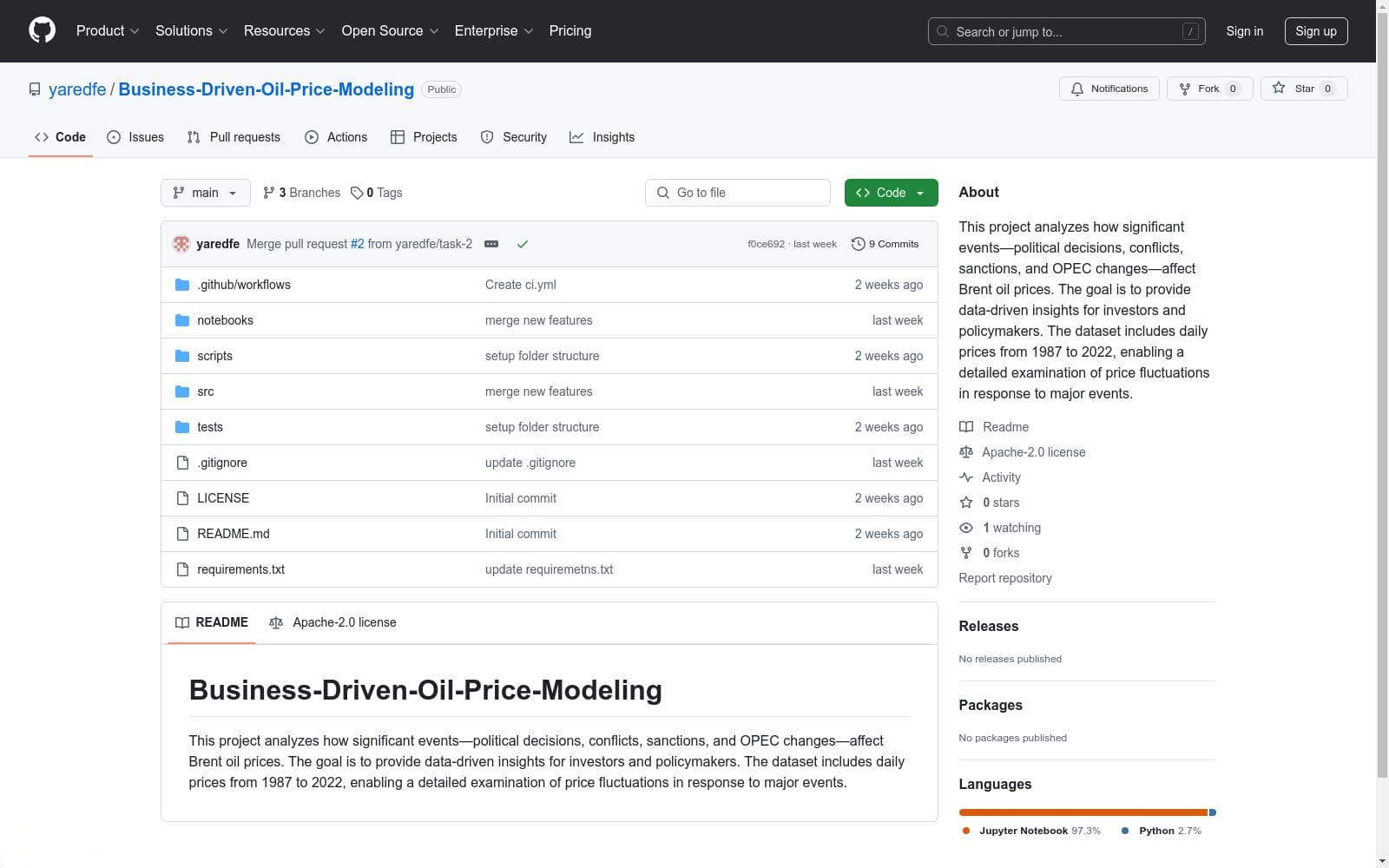Open the 3 Branches link

click(302, 193)
